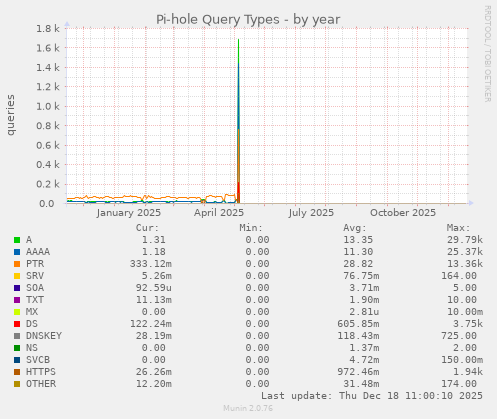497x419 pixels.
Task: Click the SOA current value '92.59u'
Action: pyautogui.click(x=154, y=288)
